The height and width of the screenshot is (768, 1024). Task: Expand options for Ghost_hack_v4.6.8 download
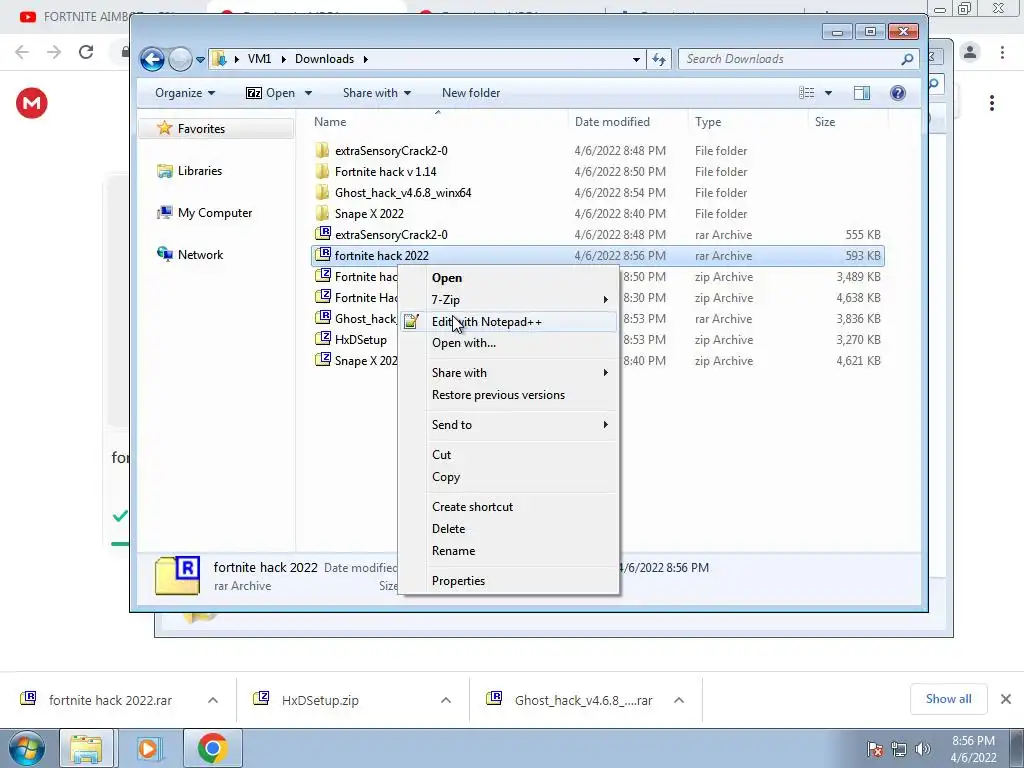tap(679, 700)
